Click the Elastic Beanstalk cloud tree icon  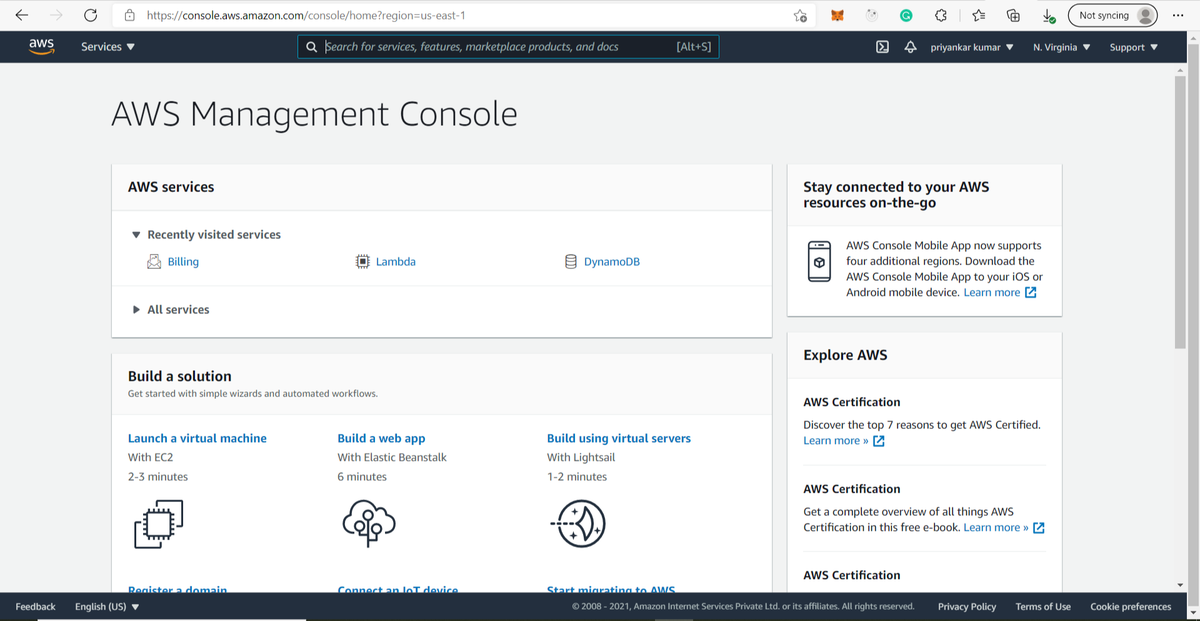tap(368, 522)
